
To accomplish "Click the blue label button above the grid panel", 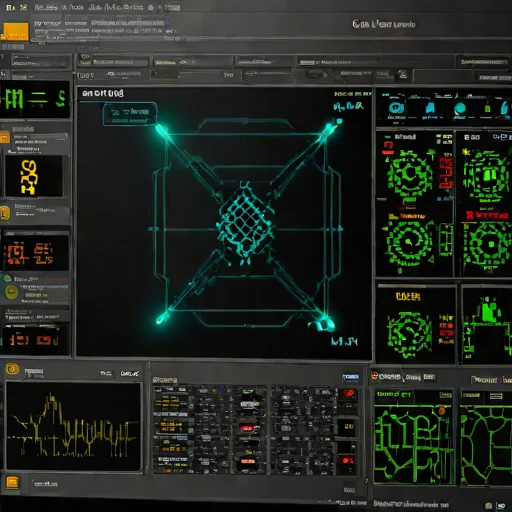I will point(351,377).
